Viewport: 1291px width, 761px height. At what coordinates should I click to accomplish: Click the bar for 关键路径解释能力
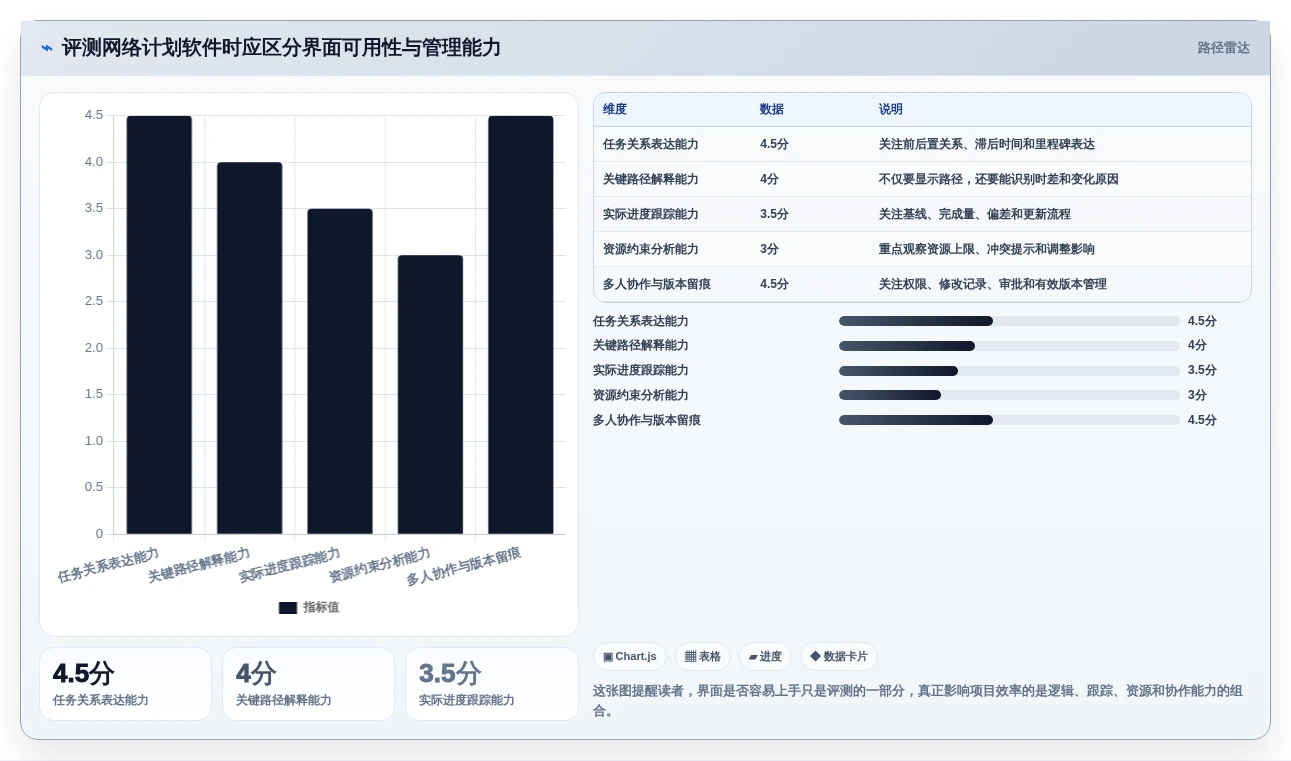pos(250,348)
